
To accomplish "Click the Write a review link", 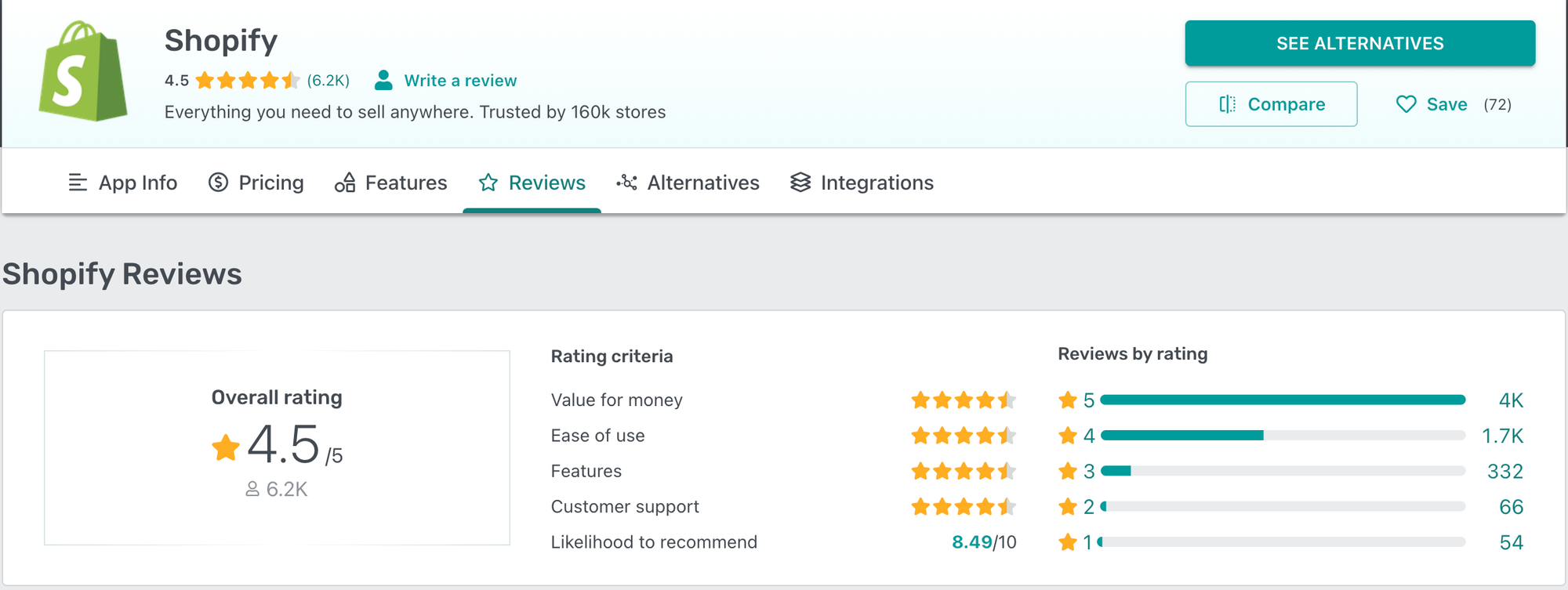I will (x=459, y=80).
